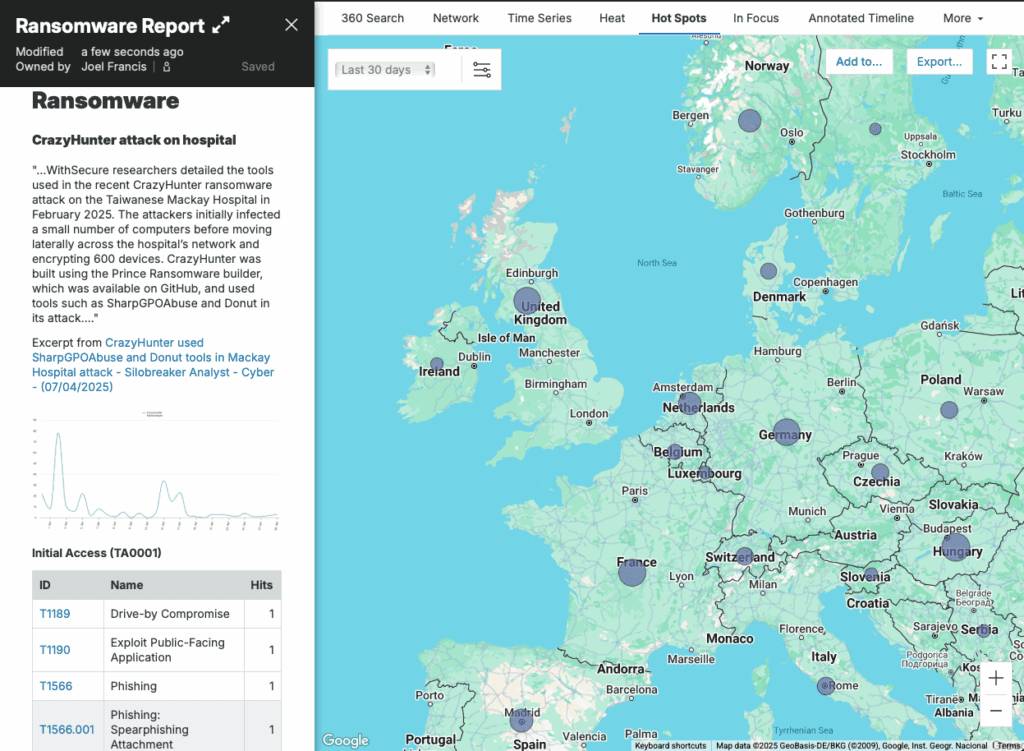Screen dimensions: 1024x751
Task: Open the map filter settings icon
Action: pos(482,69)
